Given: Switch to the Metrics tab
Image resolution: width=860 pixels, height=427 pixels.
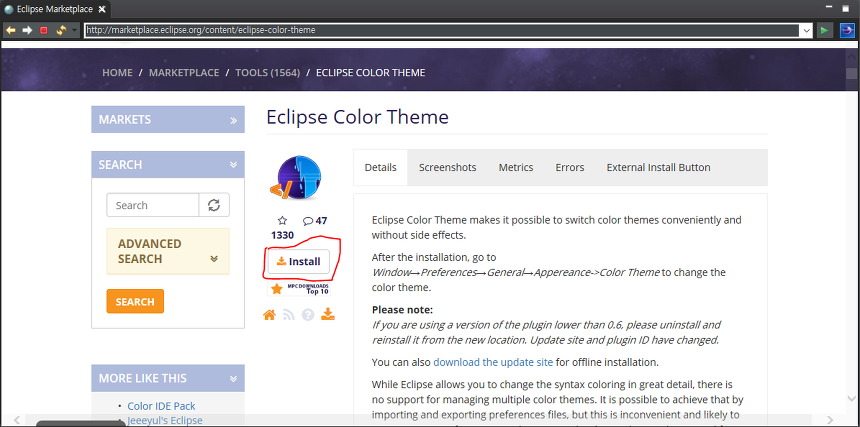Looking at the screenshot, I should coord(516,167).
